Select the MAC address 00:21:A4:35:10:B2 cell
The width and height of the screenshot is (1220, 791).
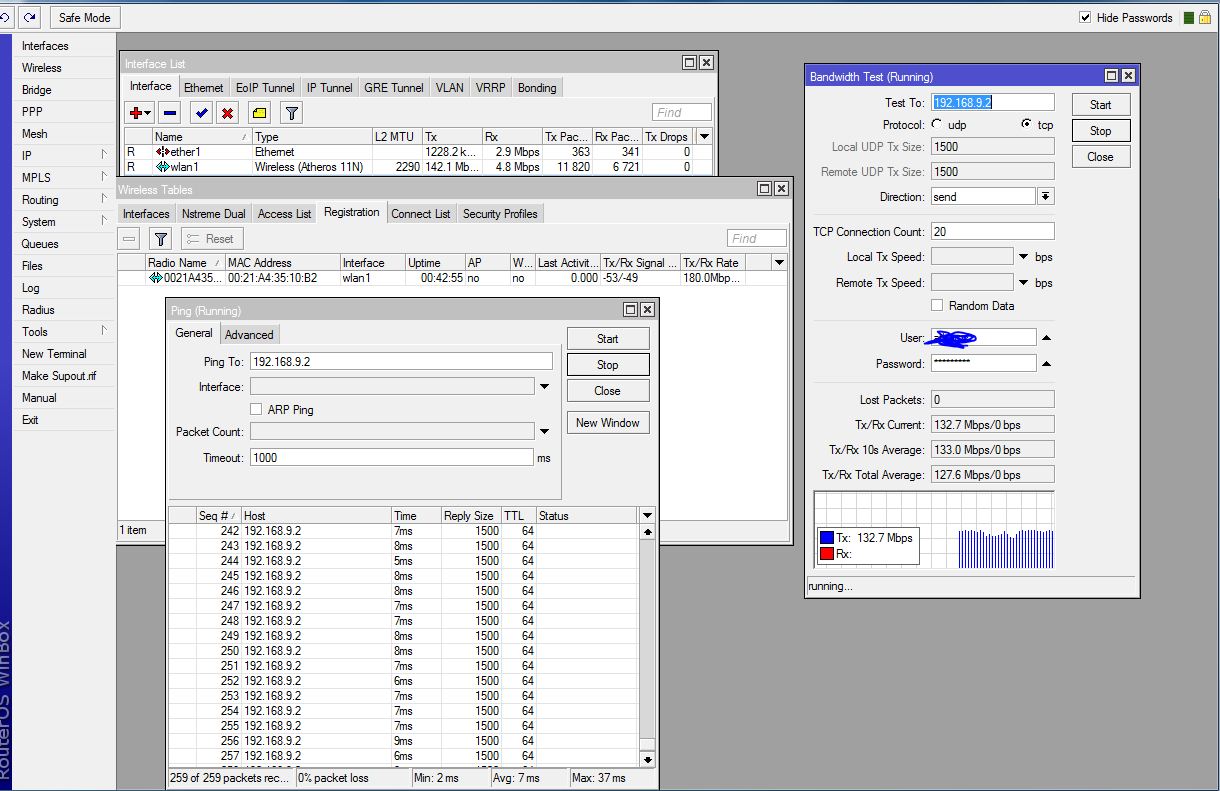(x=272, y=278)
